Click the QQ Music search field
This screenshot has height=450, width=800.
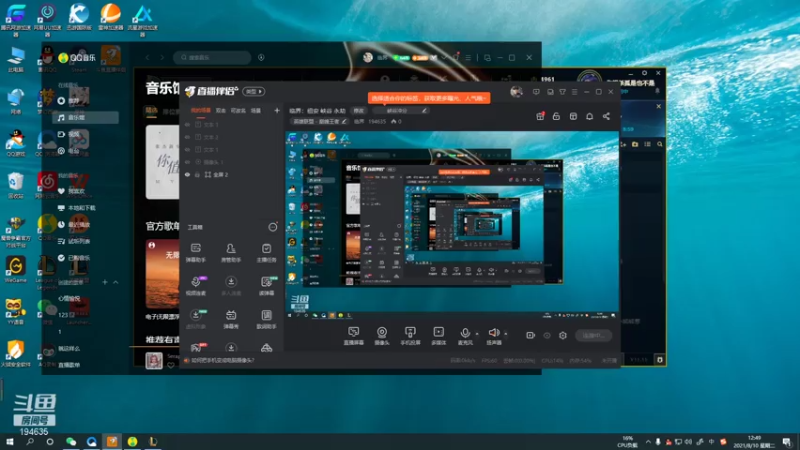pos(212,58)
